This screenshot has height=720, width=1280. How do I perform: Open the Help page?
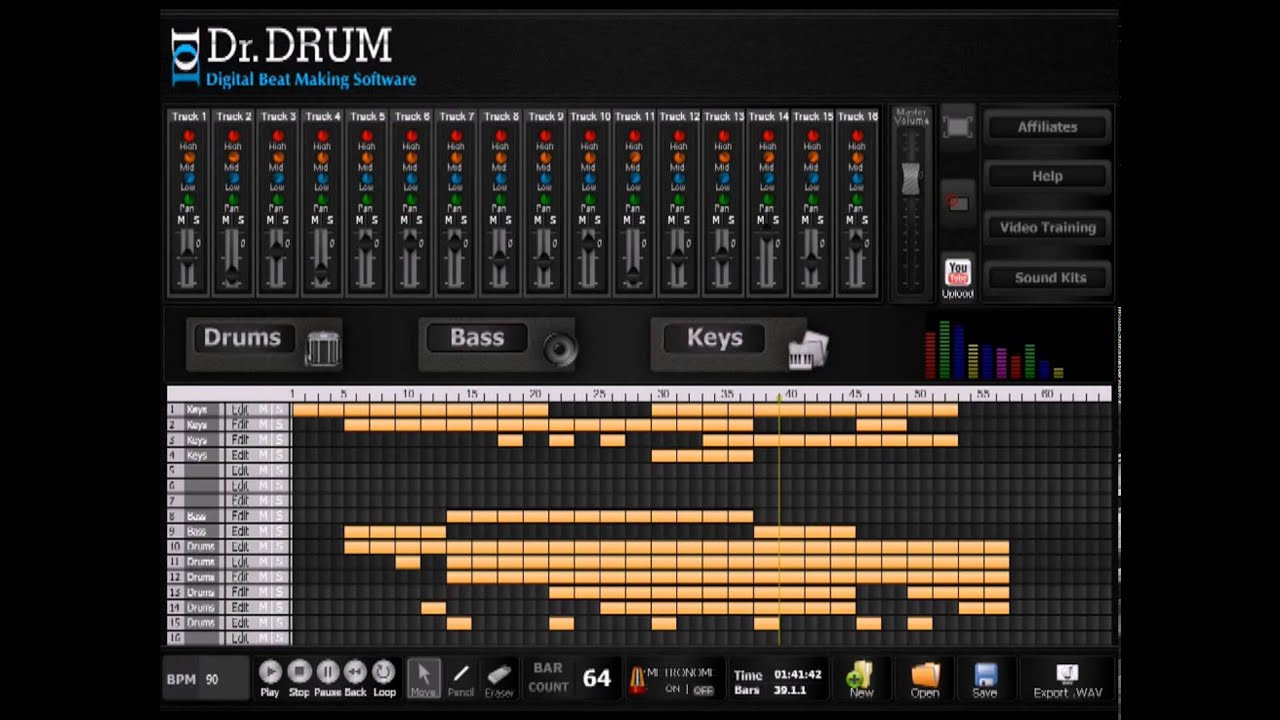tap(1047, 176)
